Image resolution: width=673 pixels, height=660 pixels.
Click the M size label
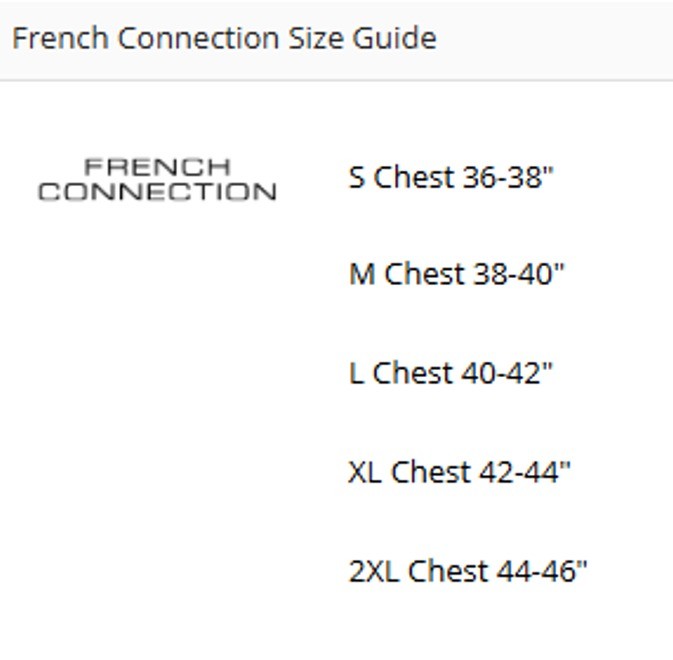coord(361,274)
